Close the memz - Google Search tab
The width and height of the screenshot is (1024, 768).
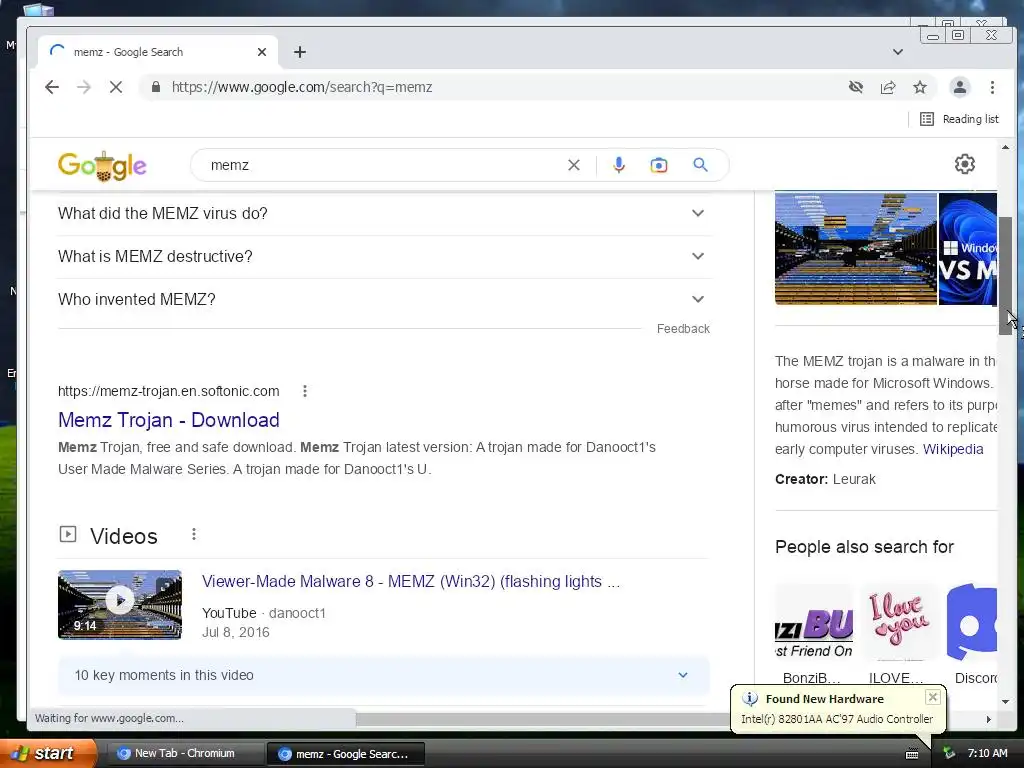coord(262,52)
